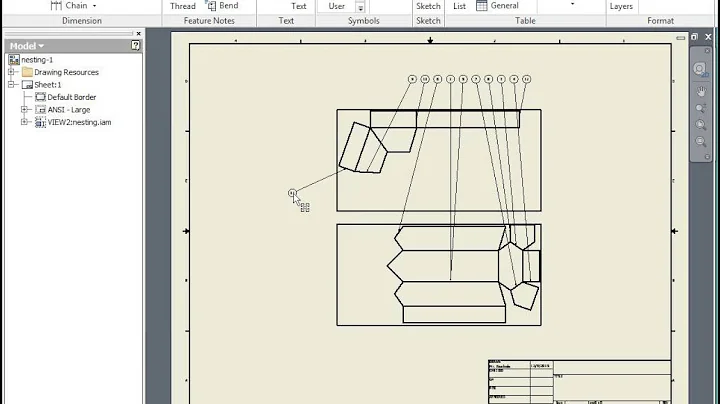The width and height of the screenshot is (720, 404).
Task: Open browser help question mark icon
Action: (x=135, y=45)
